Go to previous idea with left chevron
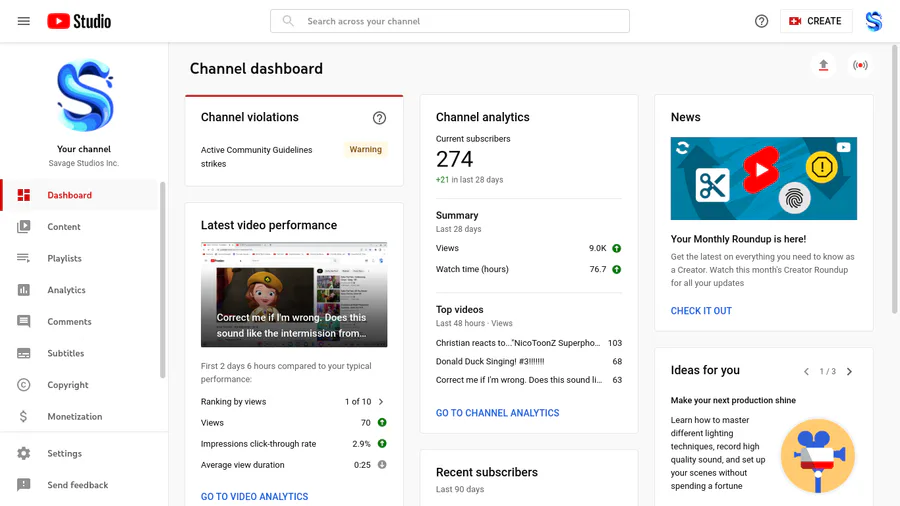Image resolution: width=900 pixels, height=506 pixels. [806, 372]
